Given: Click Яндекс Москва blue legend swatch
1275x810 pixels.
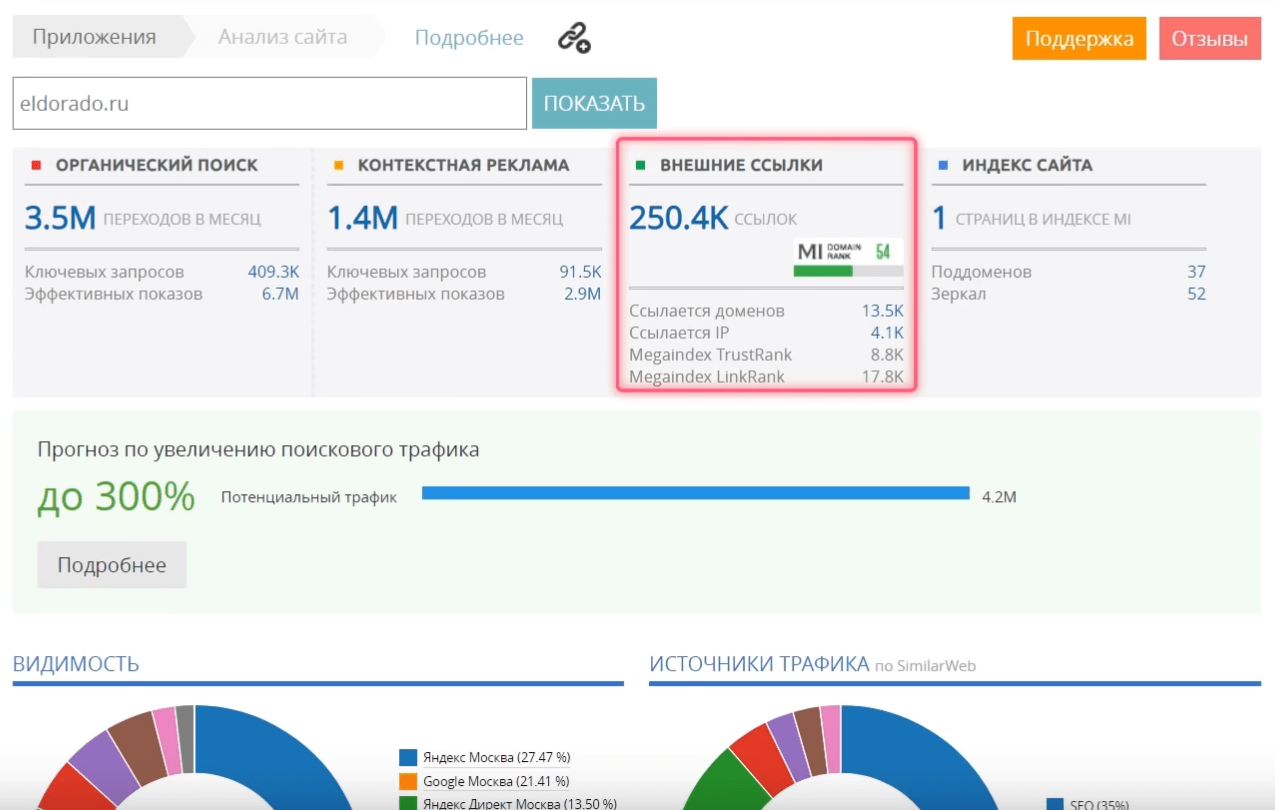Looking at the screenshot, I should (407, 757).
